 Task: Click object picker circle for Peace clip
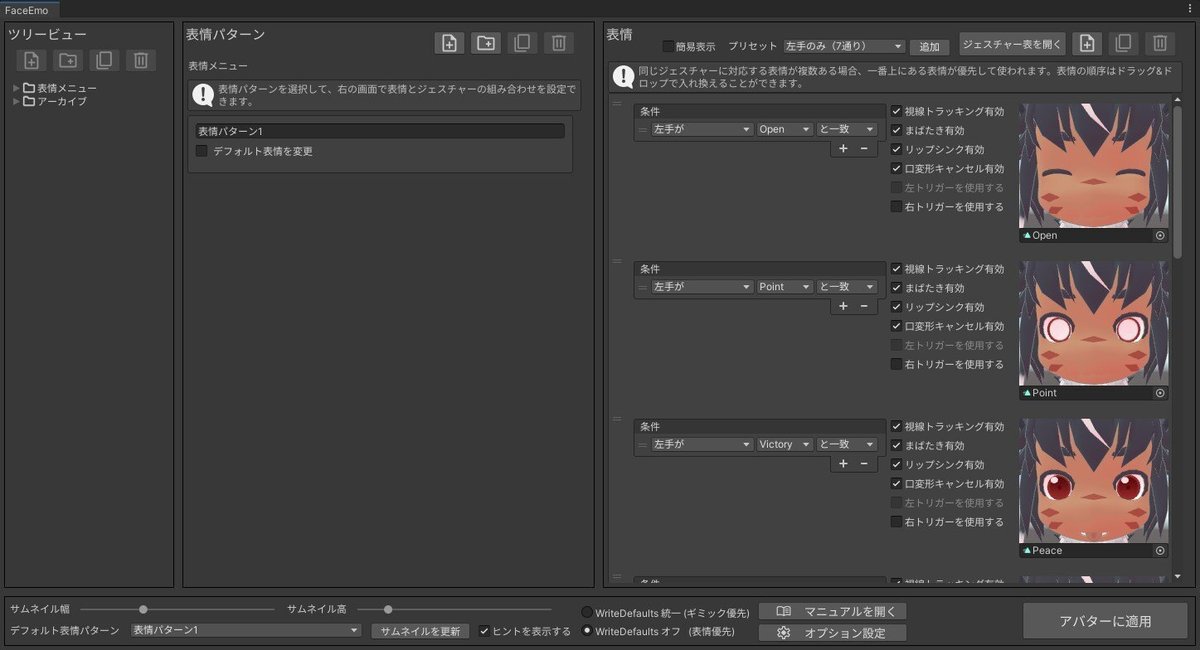[1160, 551]
